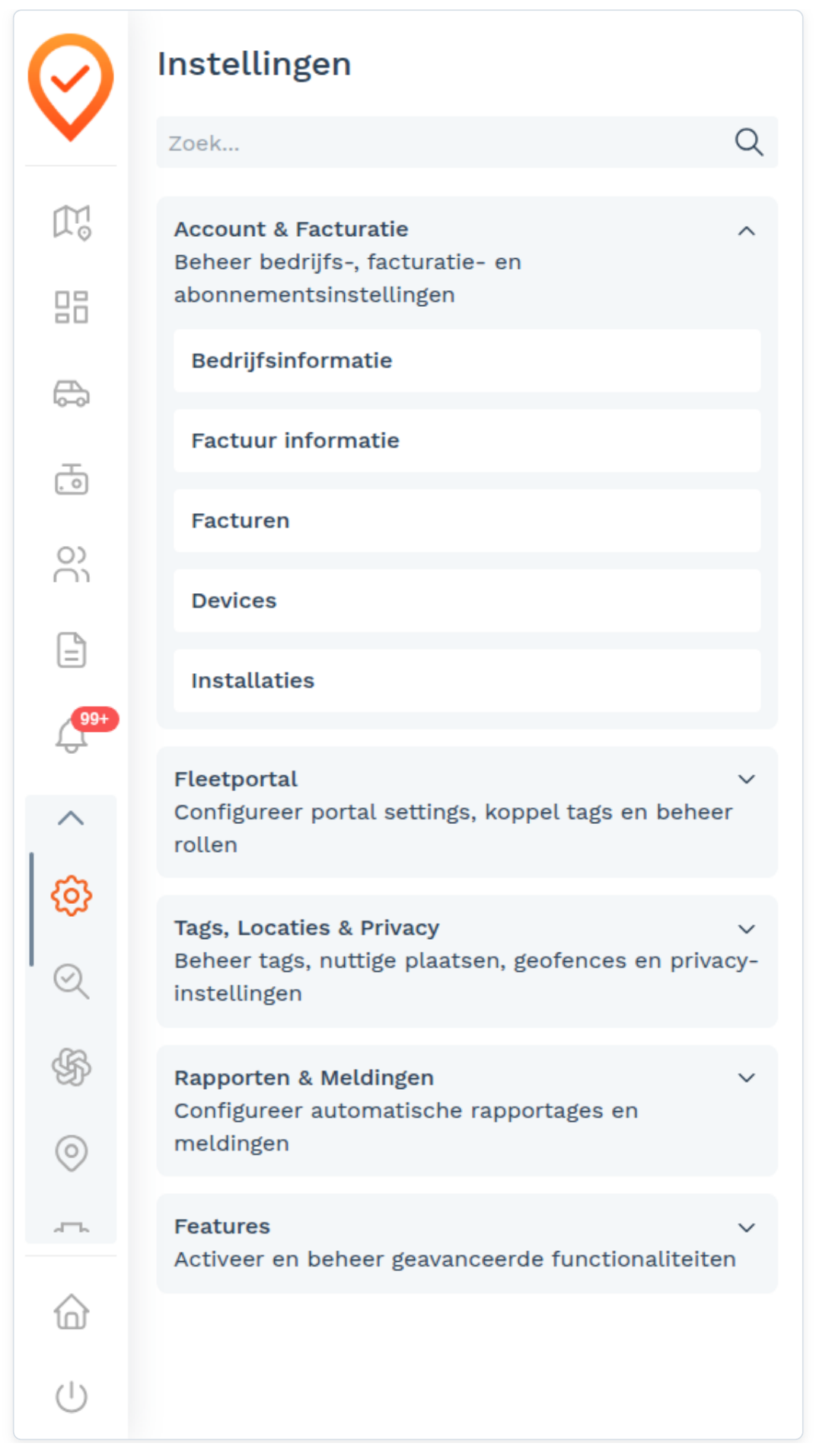816x1456 pixels.
Task: Collapse the sidebar submenu with up chevron
Action: pos(71,819)
